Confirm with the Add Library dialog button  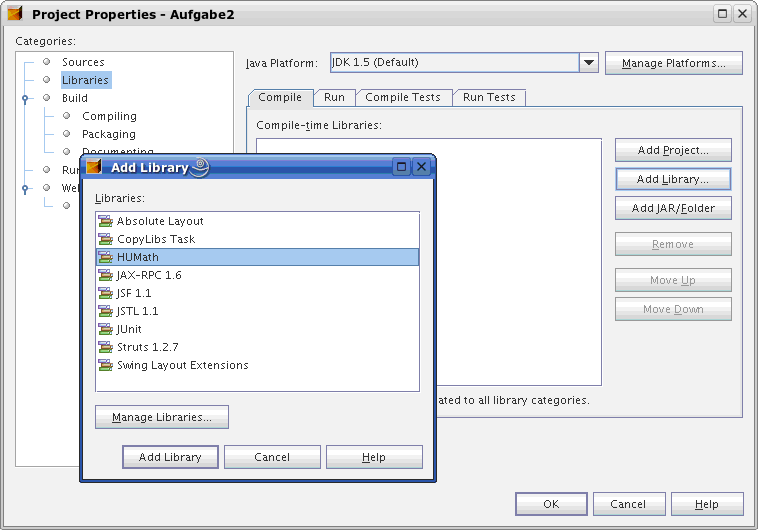click(x=170, y=457)
